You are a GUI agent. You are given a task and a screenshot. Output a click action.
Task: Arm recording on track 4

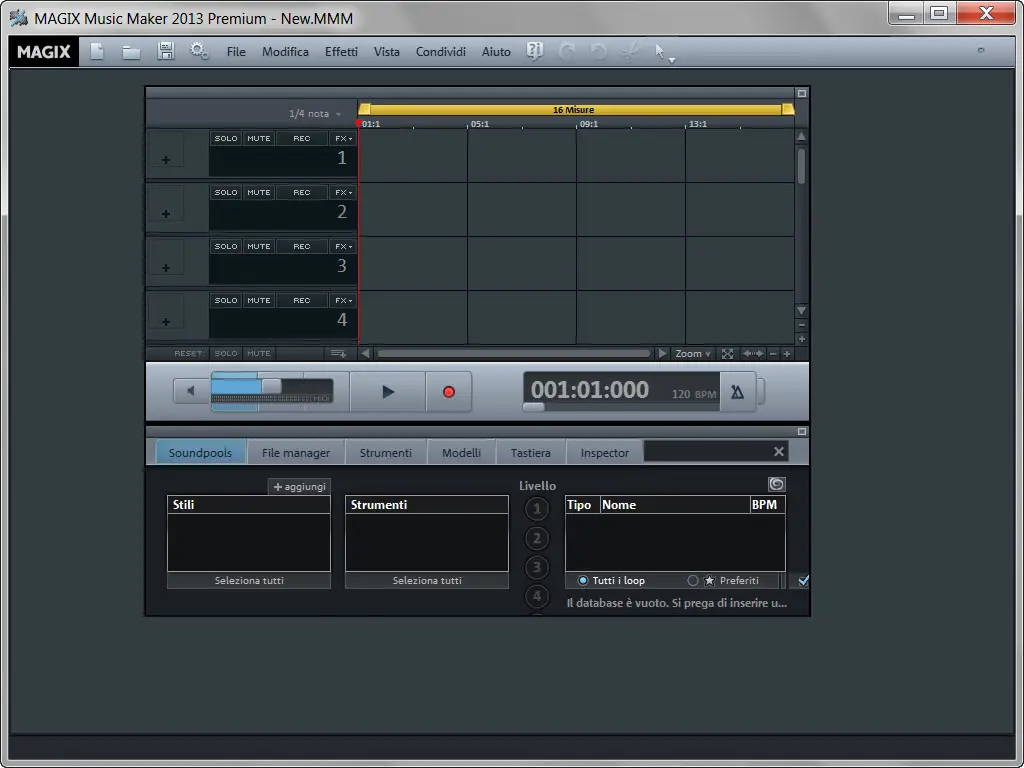302,300
